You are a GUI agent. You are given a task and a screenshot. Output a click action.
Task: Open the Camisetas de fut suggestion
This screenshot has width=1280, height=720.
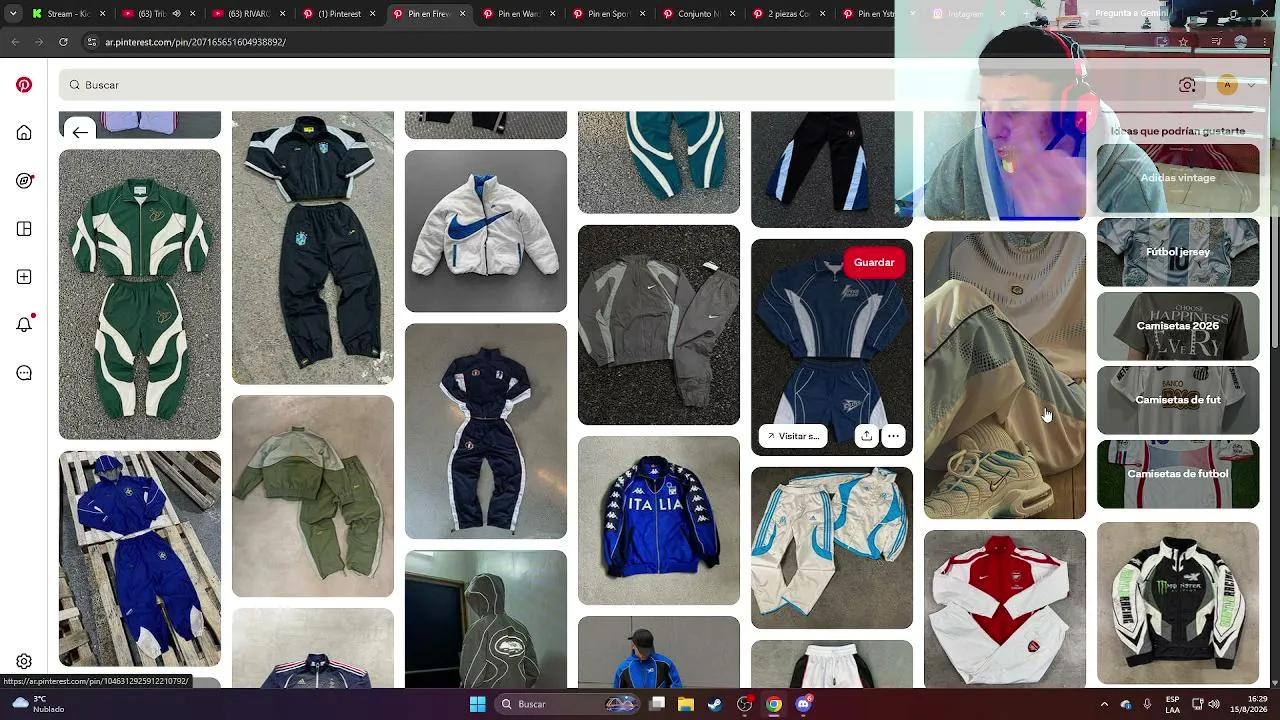coord(1178,400)
